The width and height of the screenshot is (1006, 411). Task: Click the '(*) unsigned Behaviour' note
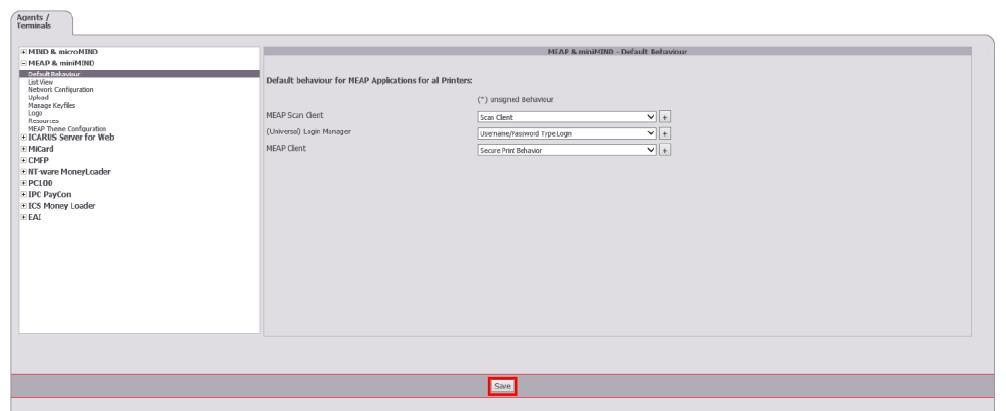[516, 100]
